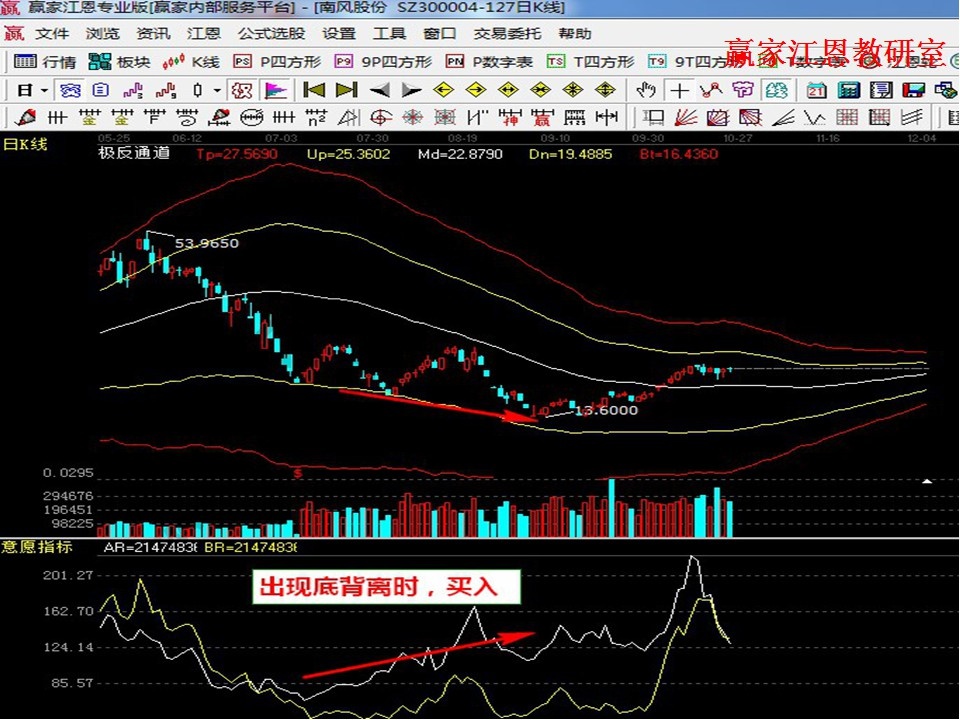Screen dimensions: 960x720
Task: Jump to first record with skip-back arrow
Action: coord(314,90)
